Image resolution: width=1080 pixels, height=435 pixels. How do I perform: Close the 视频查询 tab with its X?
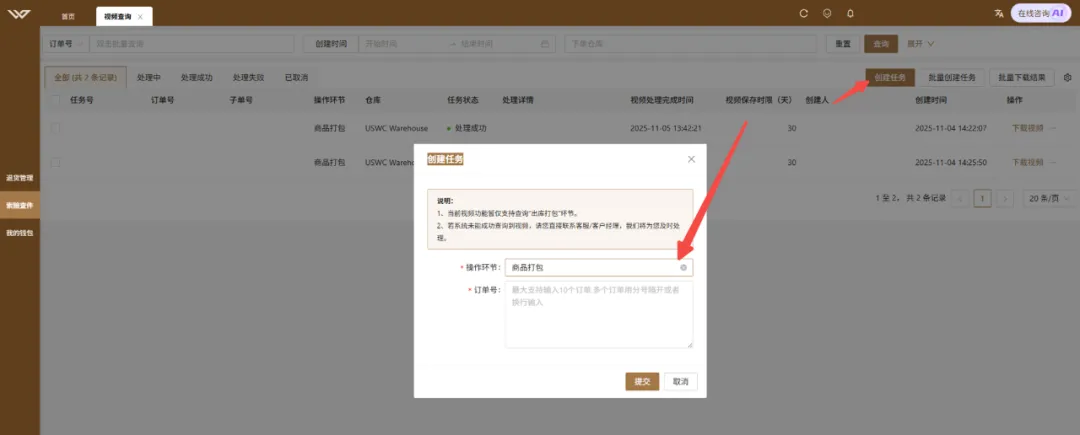click(x=141, y=17)
